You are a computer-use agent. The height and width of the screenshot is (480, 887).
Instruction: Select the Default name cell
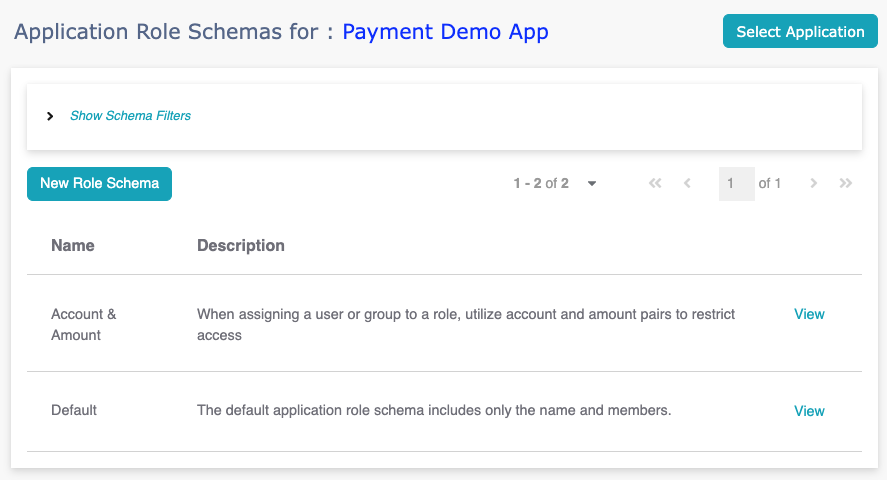(x=74, y=410)
